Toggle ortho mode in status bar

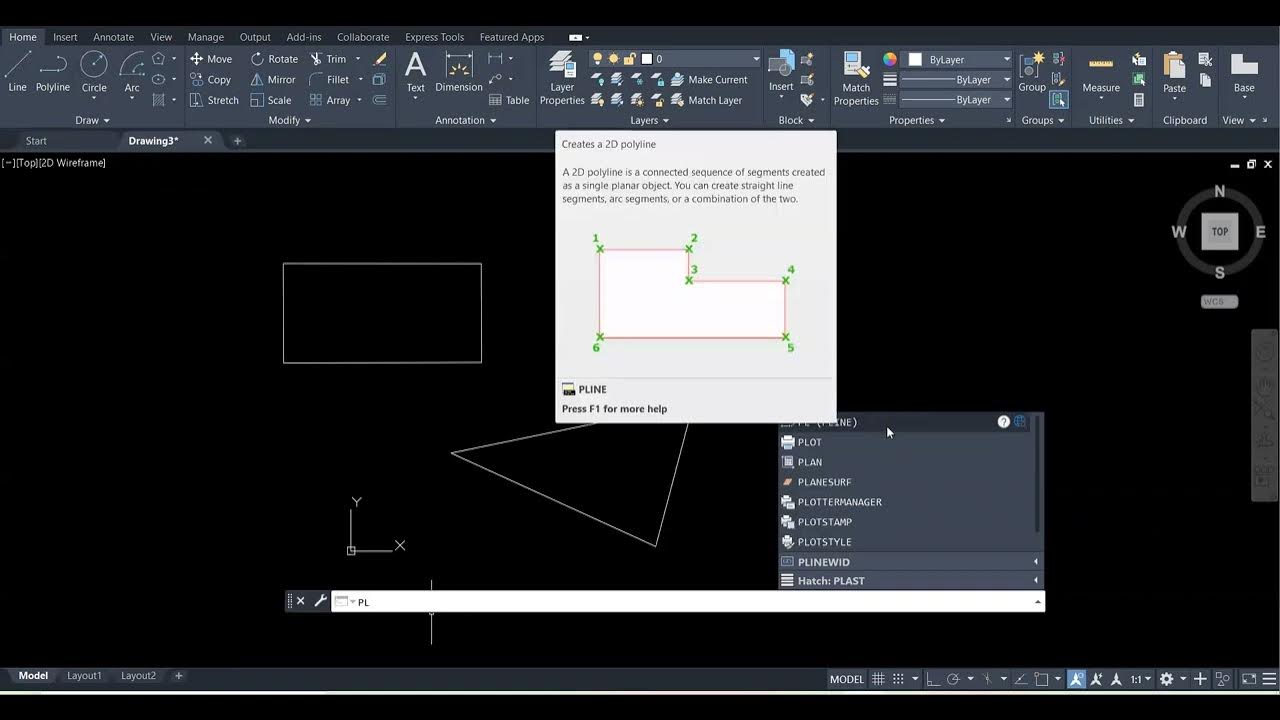point(932,679)
